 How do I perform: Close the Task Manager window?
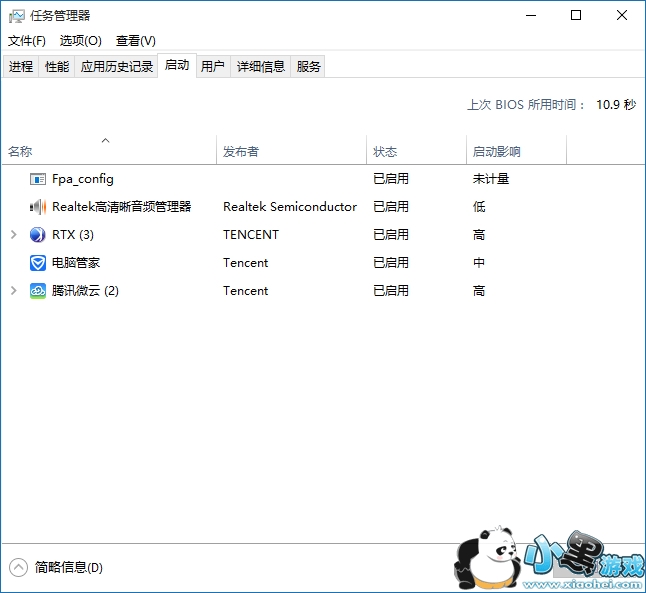622,15
